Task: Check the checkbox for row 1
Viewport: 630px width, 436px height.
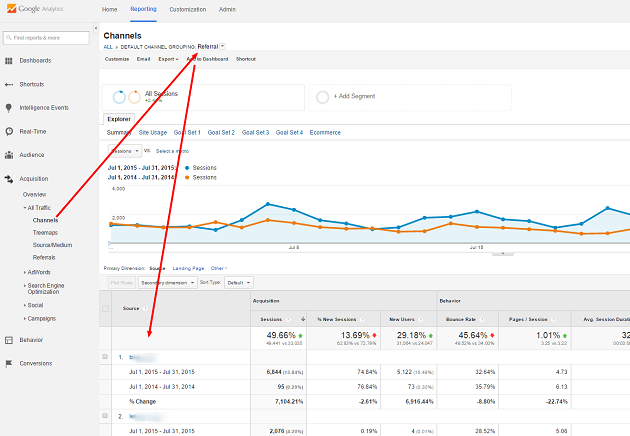Action: [105, 356]
